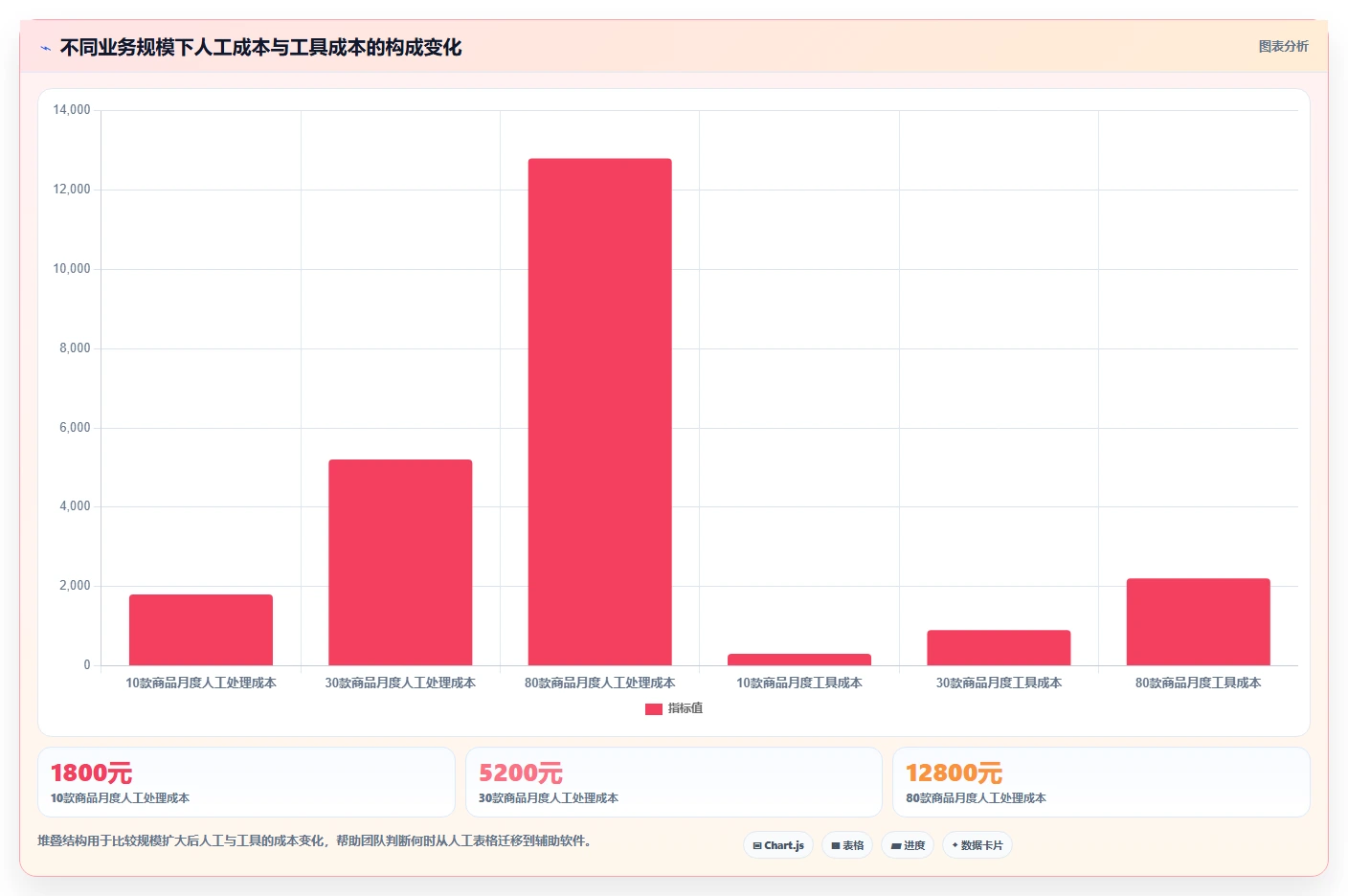The height and width of the screenshot is (896, 1348).
Task: Click x-axis label 30款商品月度人工处理成本
Action: (400, 683)
